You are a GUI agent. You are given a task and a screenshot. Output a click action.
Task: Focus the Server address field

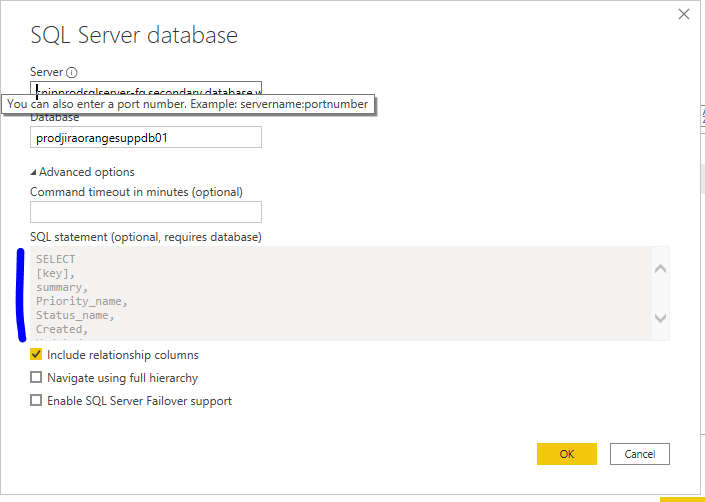146,89
